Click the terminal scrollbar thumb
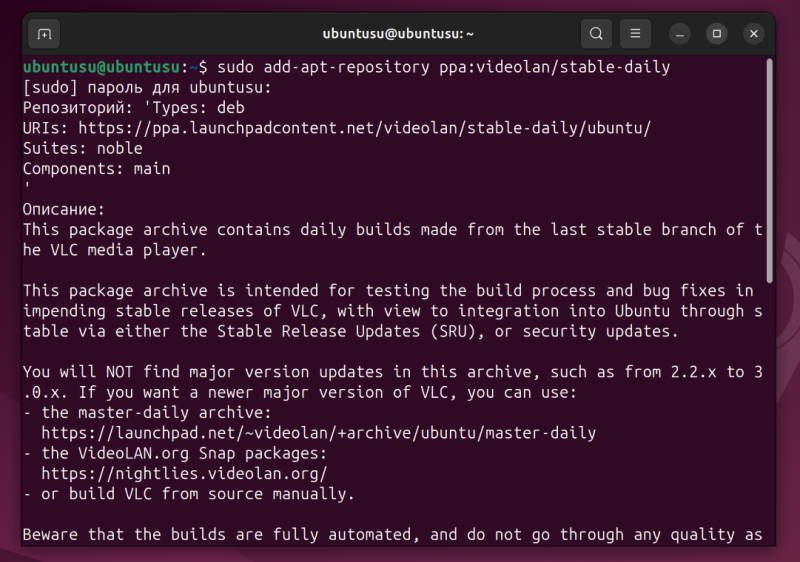Viewport: 800px width, 562px height. click(769, 170)
